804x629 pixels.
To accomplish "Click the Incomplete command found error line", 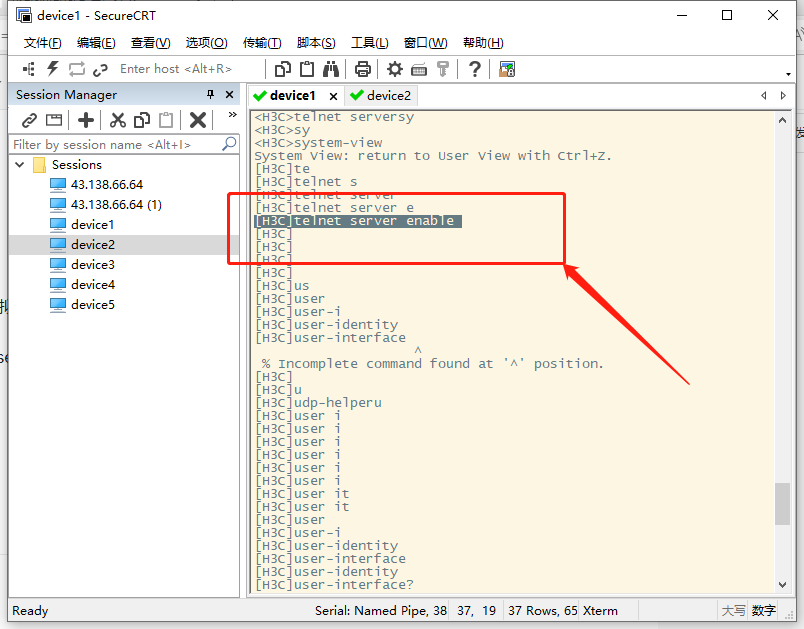I will click(432, 363).
